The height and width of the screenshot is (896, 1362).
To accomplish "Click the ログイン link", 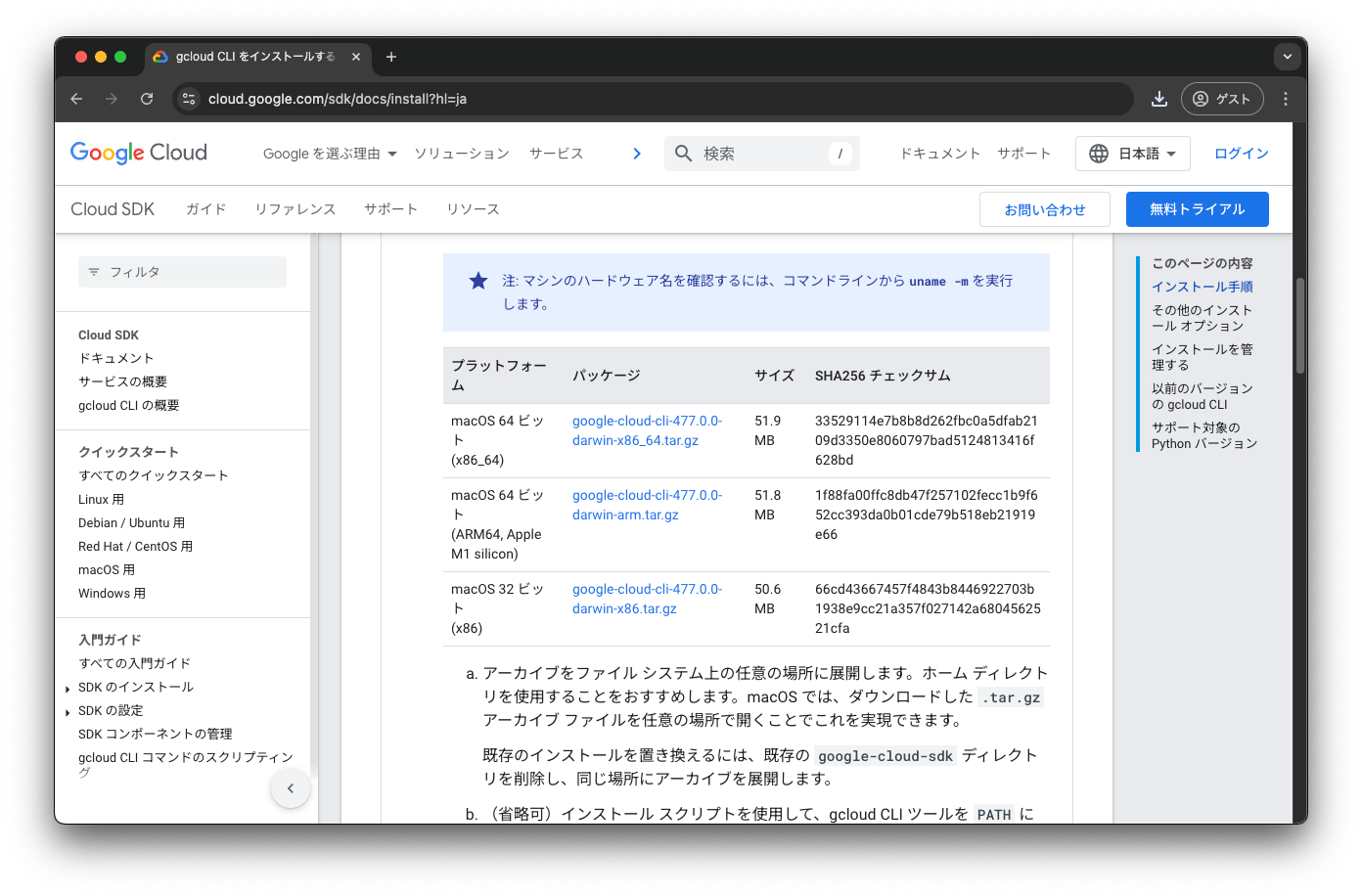I will coord(1242,154).
